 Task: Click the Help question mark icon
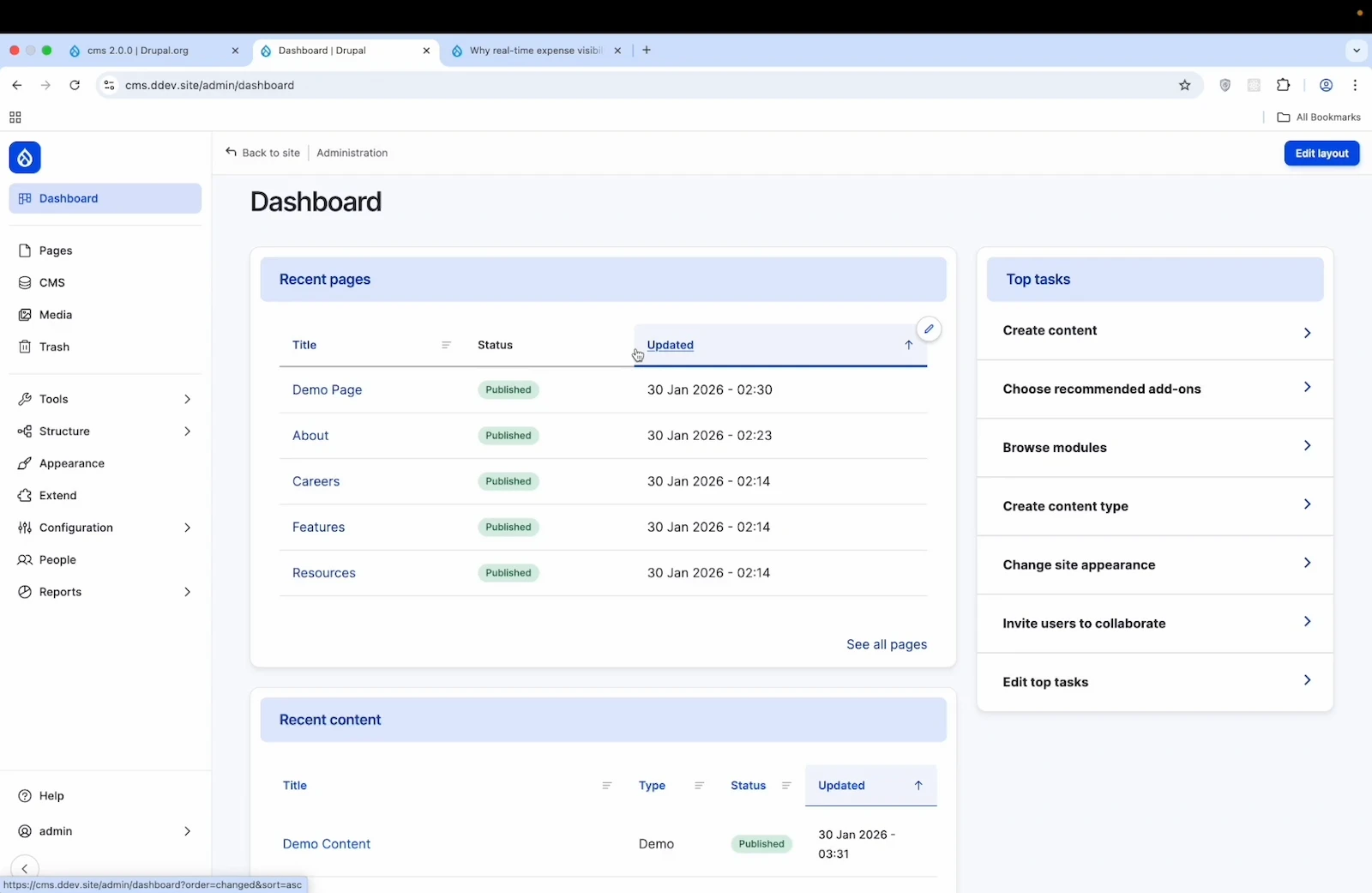[x=25, y=796]
